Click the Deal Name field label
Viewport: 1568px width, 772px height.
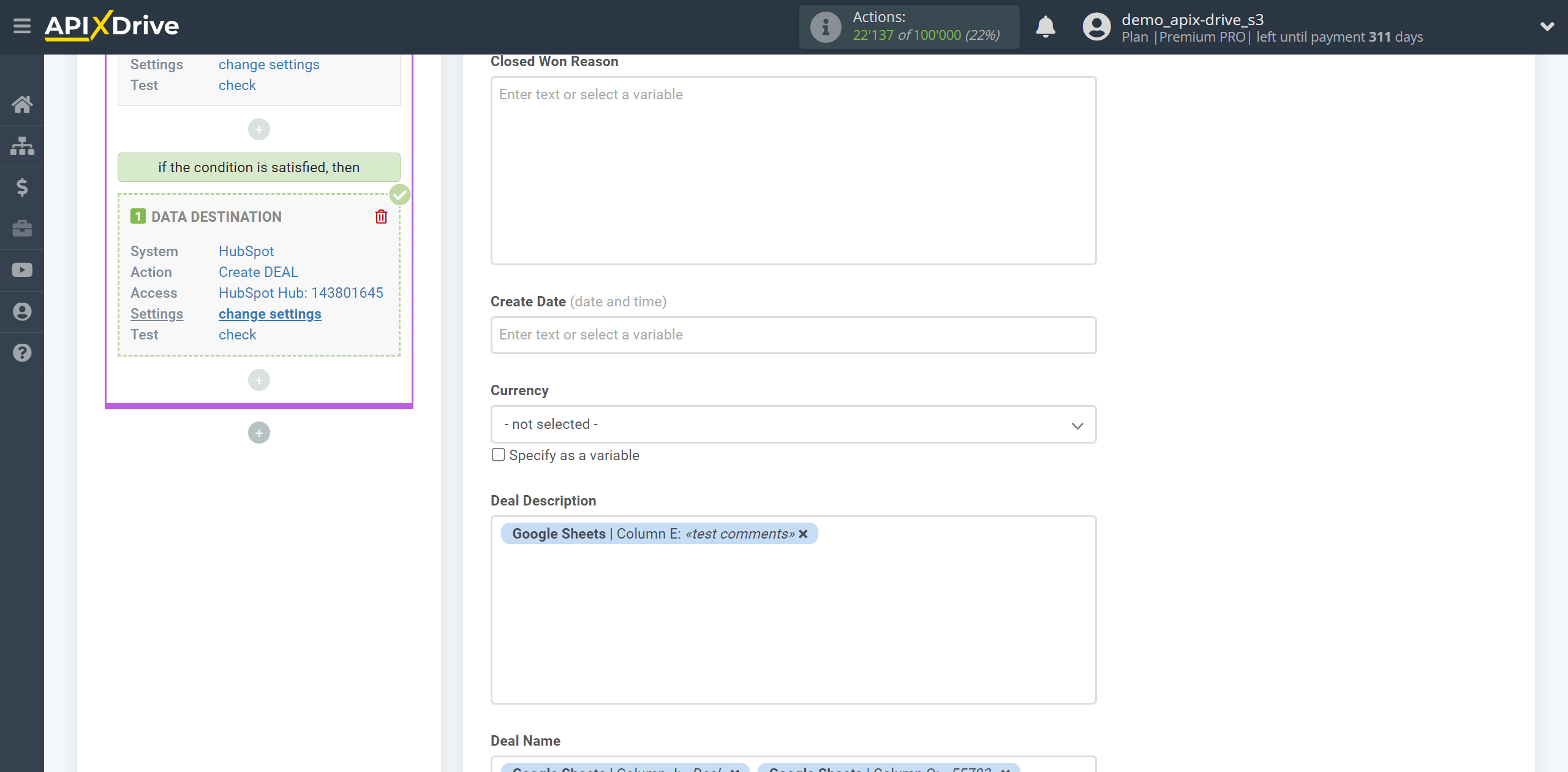coord(526,741)
